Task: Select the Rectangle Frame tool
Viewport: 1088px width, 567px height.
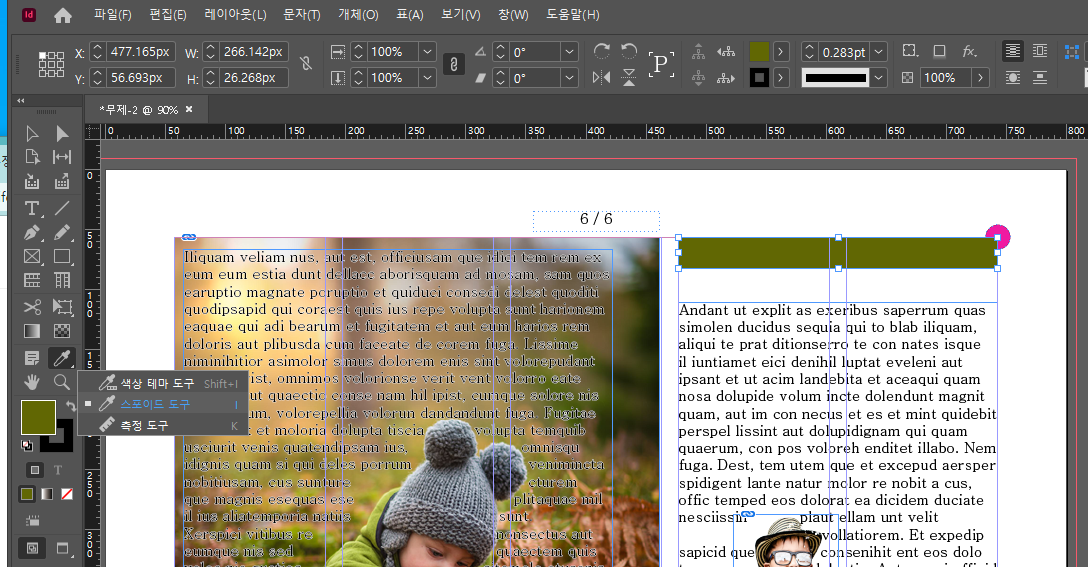Action: tap(32, 256)
